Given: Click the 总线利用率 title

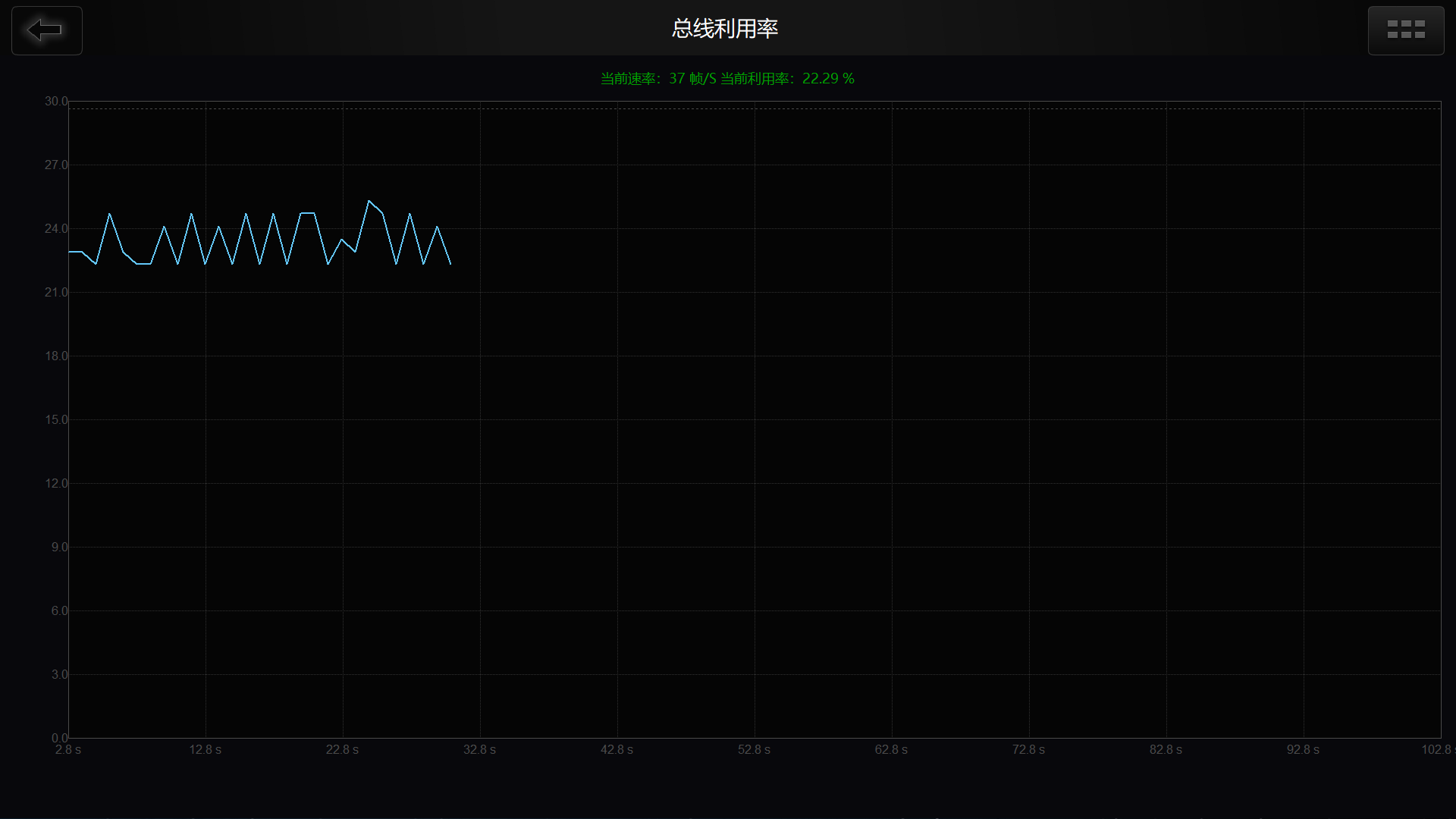Looking at the screenshot, I should (x=724, y=29).
